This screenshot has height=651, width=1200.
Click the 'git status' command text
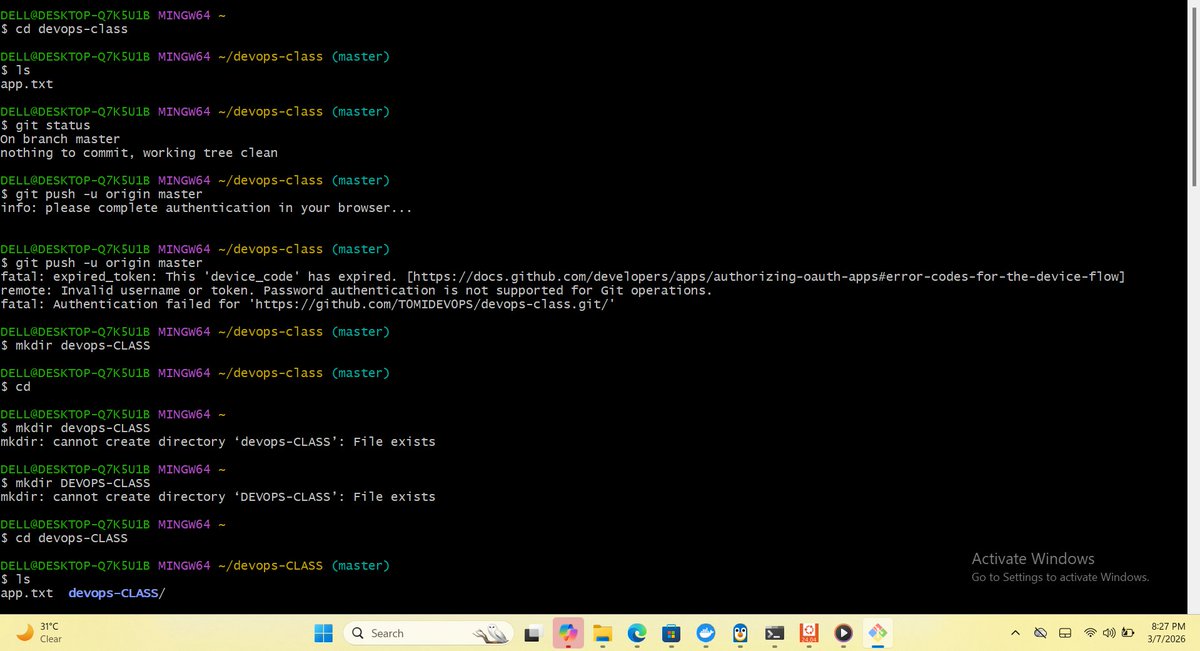[52, 125]
